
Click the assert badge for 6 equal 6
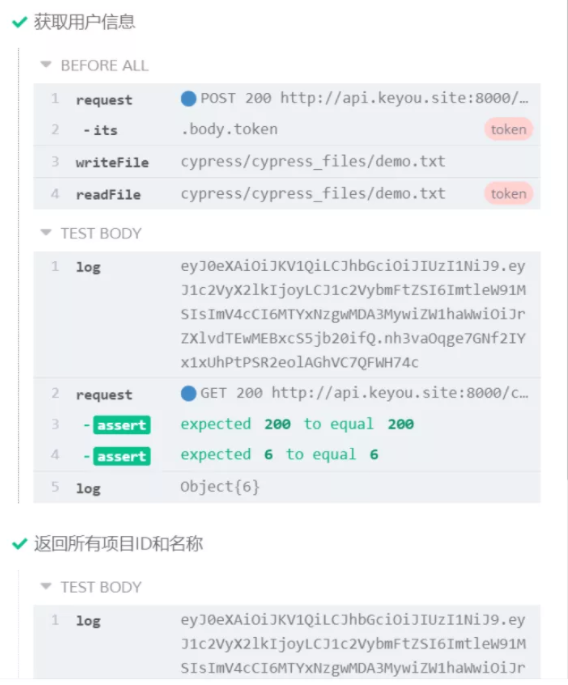coord(121,456)
